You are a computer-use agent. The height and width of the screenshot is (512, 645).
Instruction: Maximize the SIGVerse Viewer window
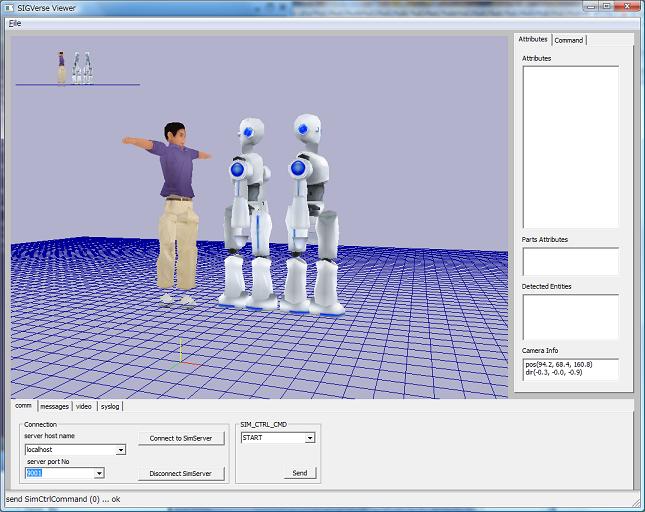click(606, 6)
